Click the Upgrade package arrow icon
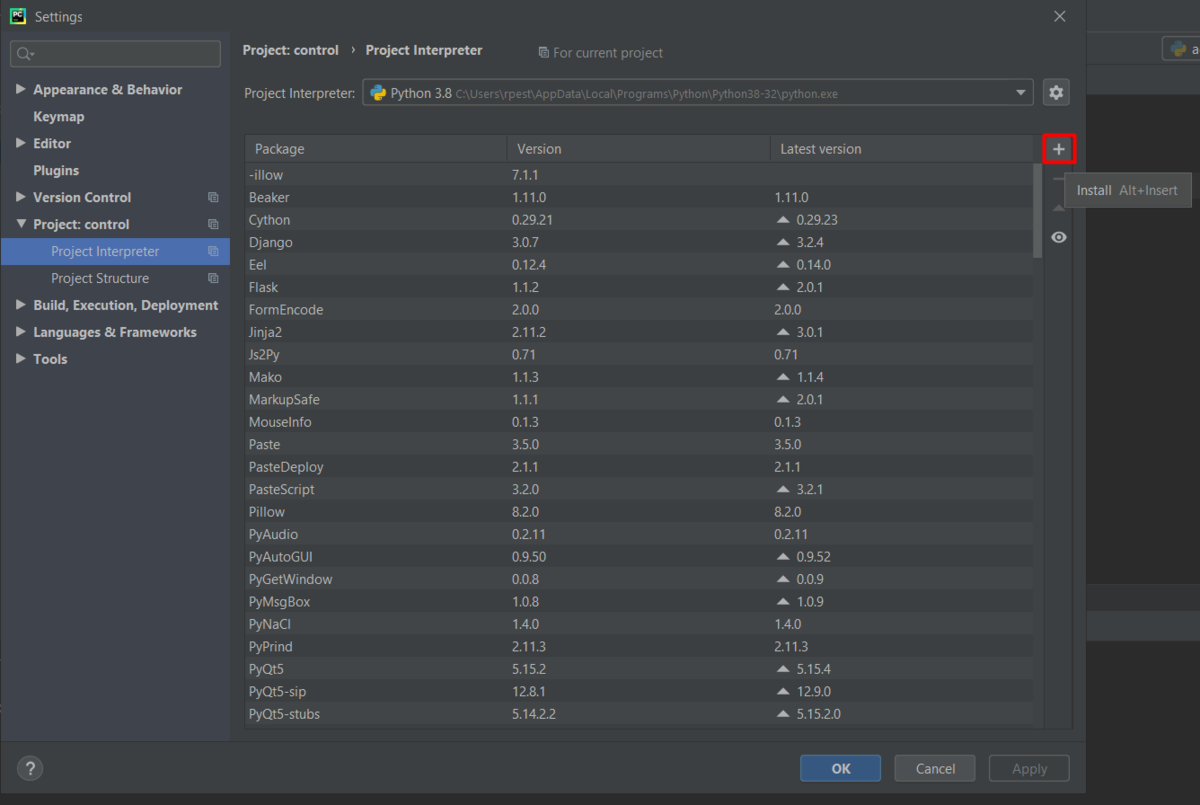The image size is (1200, 805). coord(1059,208)
